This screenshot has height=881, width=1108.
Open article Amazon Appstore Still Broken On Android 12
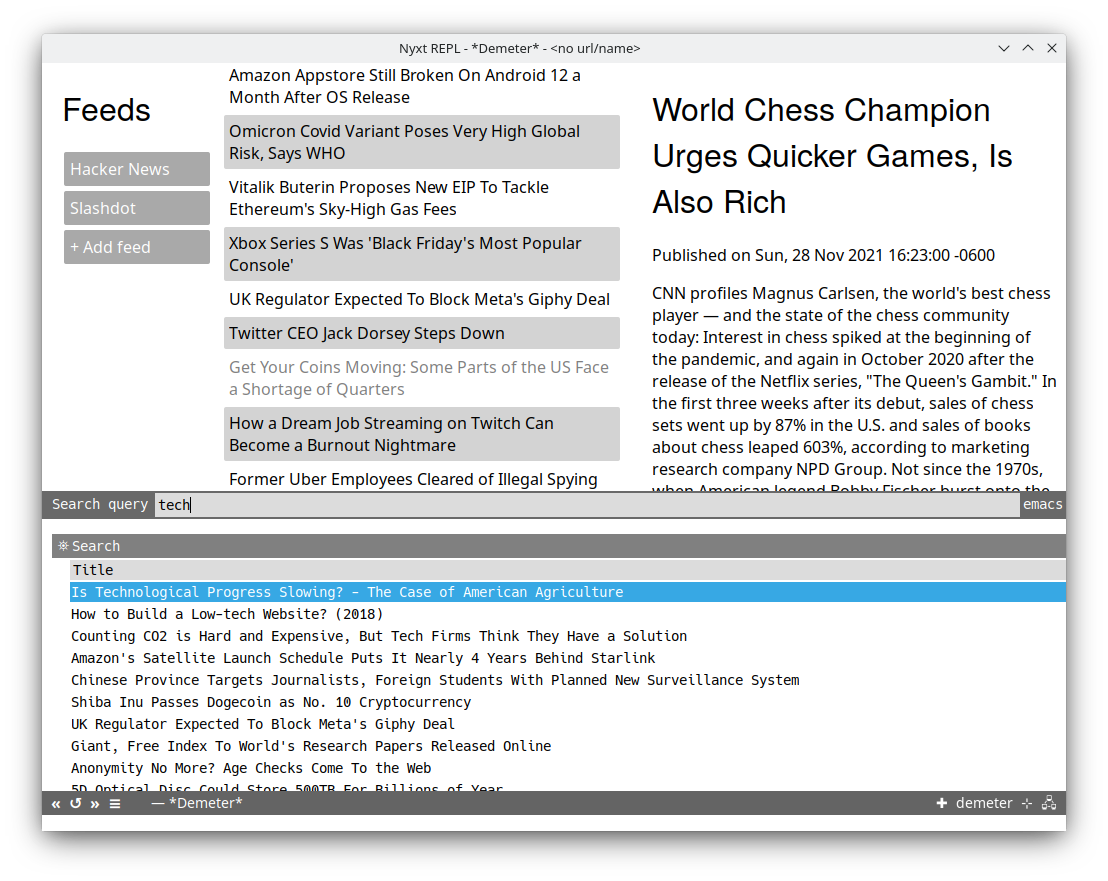[422, 86]
